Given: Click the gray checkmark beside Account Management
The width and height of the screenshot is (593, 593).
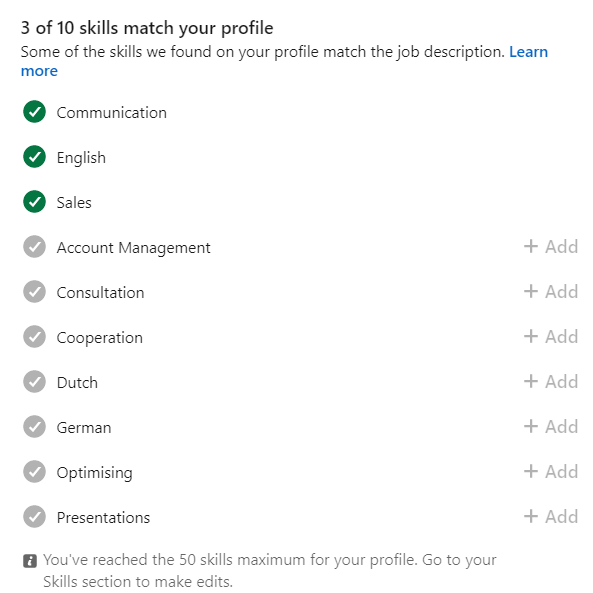Looking at the screenshot, I should click(x=34, y=247).
